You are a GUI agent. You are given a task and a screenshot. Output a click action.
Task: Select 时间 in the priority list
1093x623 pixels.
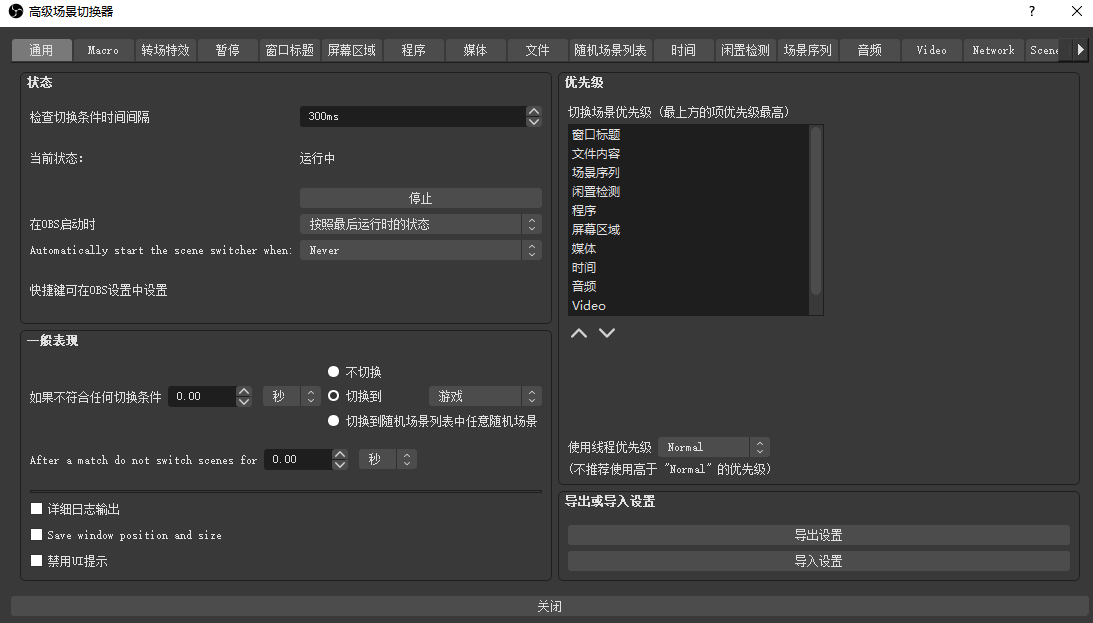689,268
